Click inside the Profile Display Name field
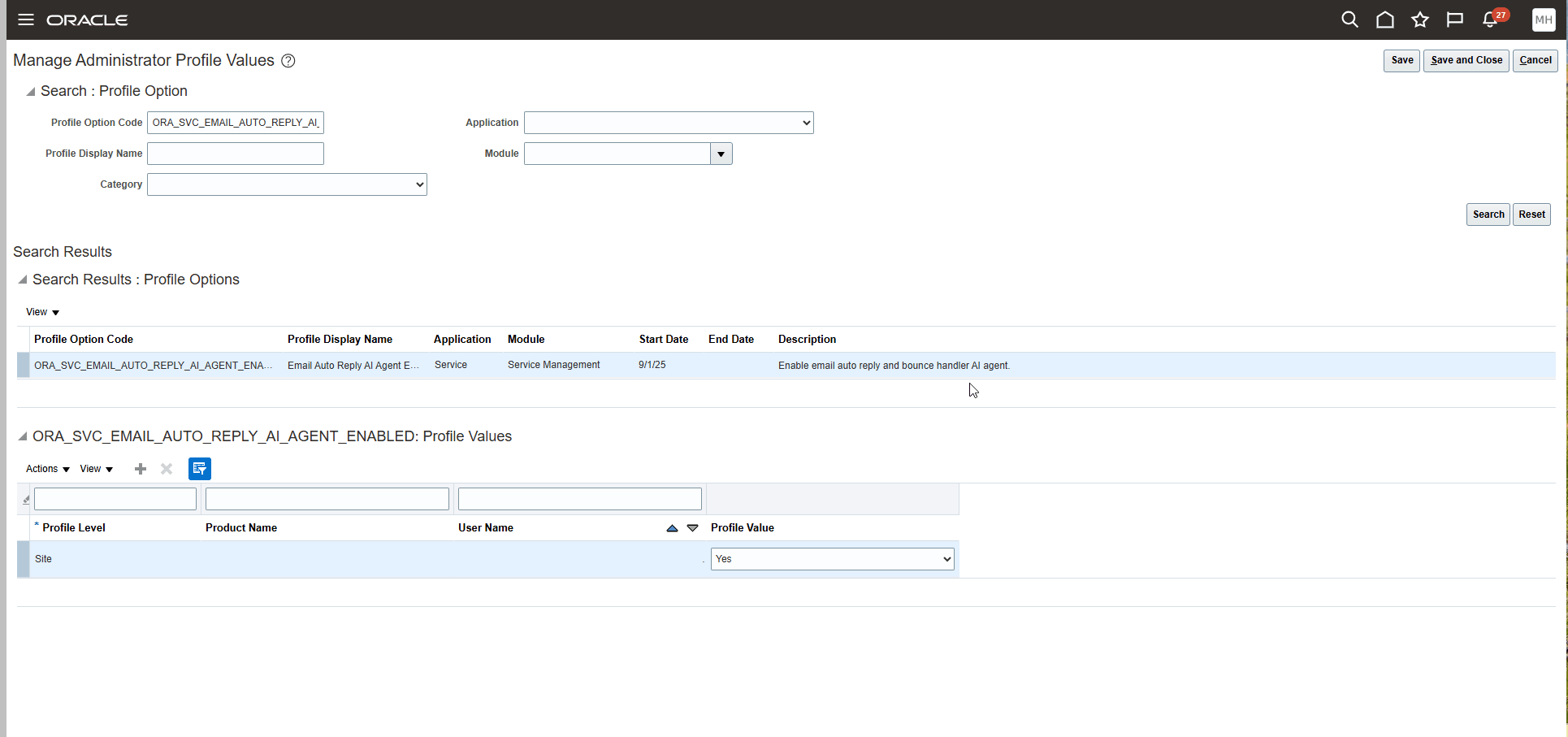 point(235,154)
